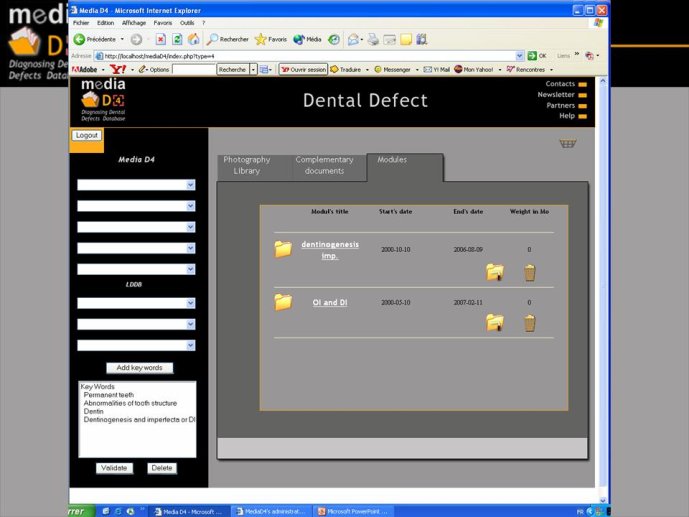Click the address bar OK go button

(537, 56)
